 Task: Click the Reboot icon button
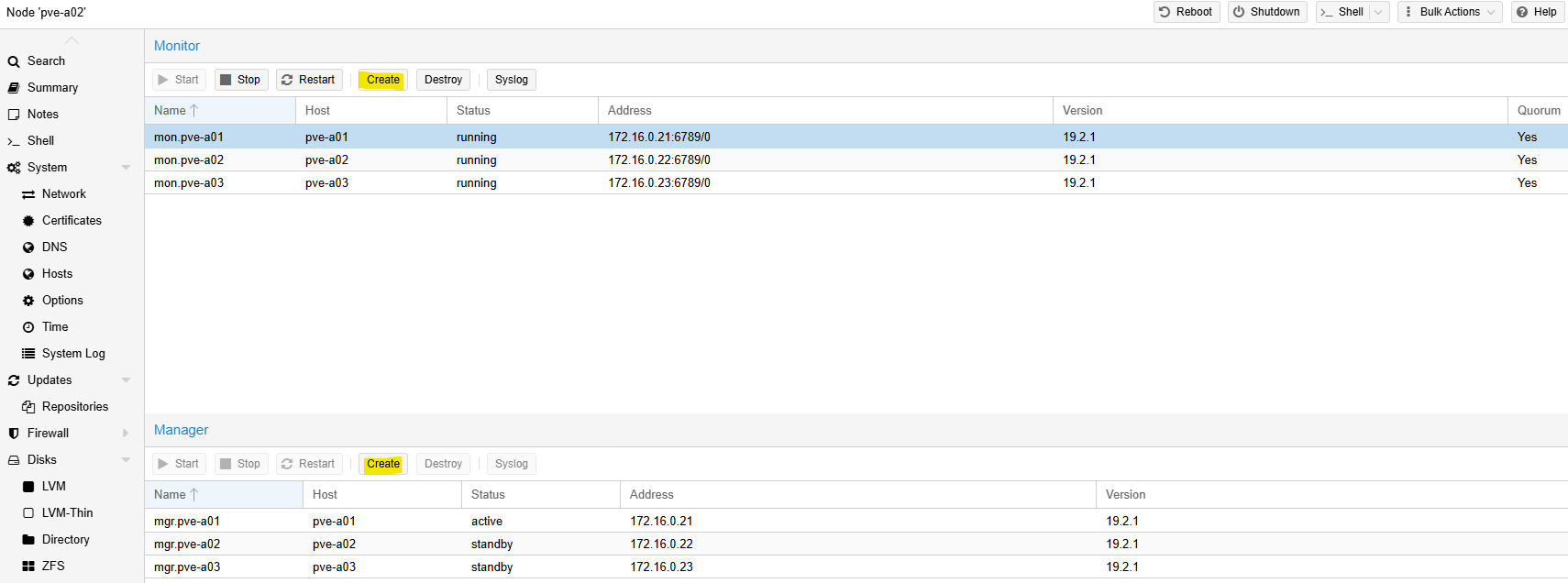1165,12
